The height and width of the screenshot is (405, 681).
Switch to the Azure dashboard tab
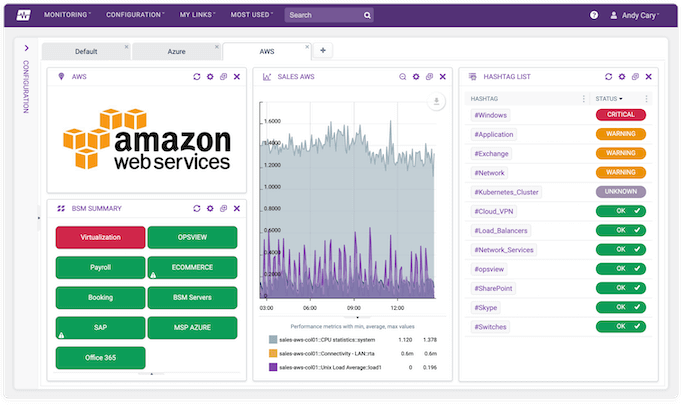click(175, 51)
